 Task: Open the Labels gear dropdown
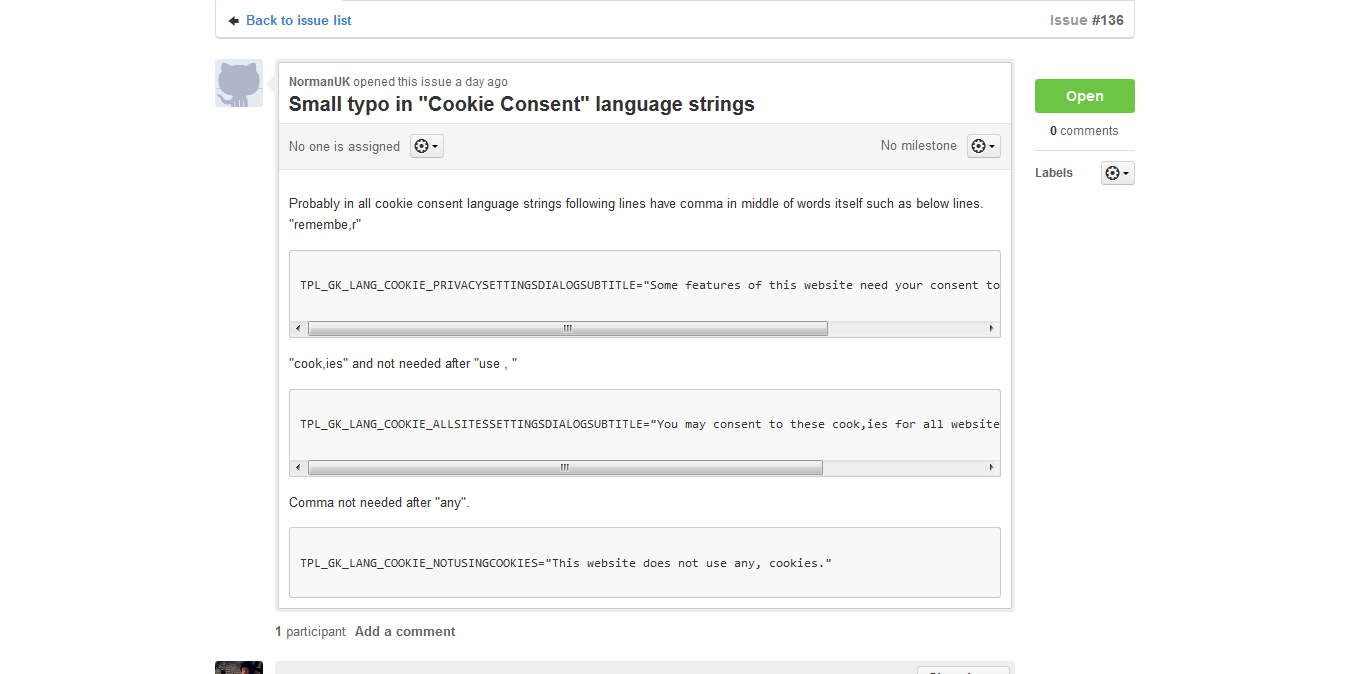point(1117,173)
